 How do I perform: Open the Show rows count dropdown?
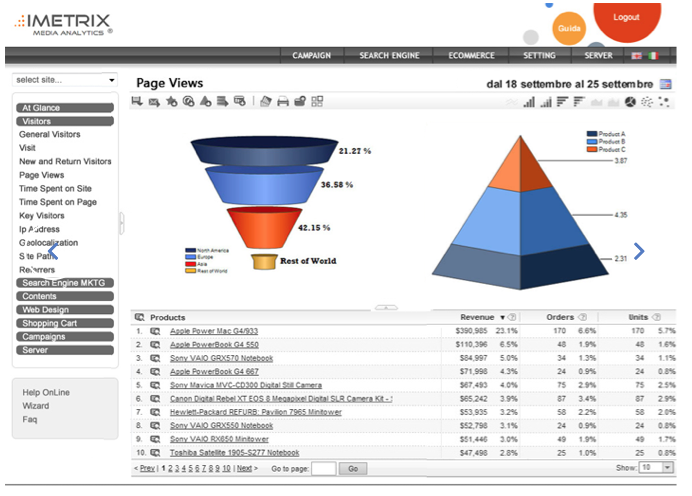[x=655, y=467]
